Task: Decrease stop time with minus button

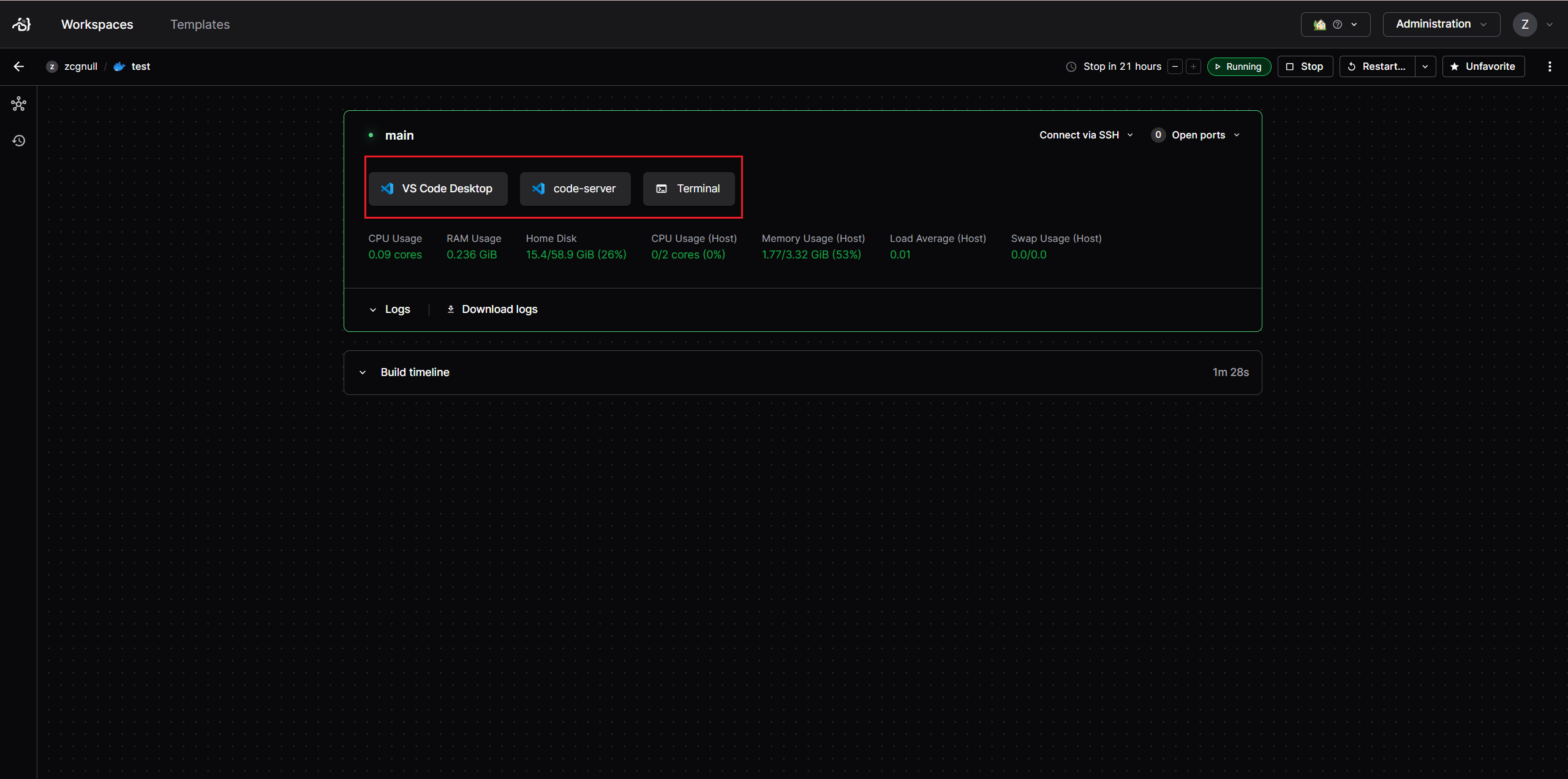Action: [x=1175, y=66]
